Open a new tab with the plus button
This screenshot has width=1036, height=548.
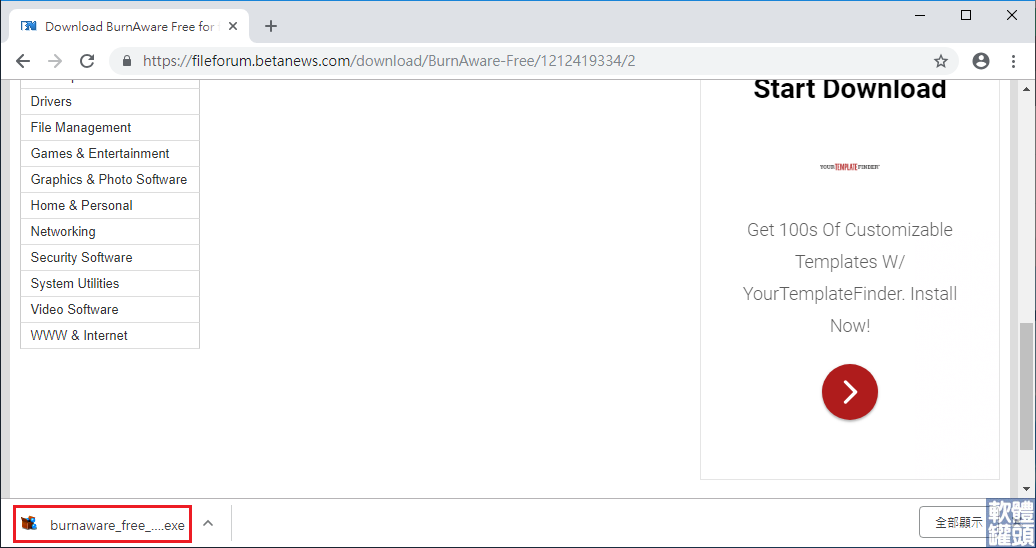click(x=270, y=26)
